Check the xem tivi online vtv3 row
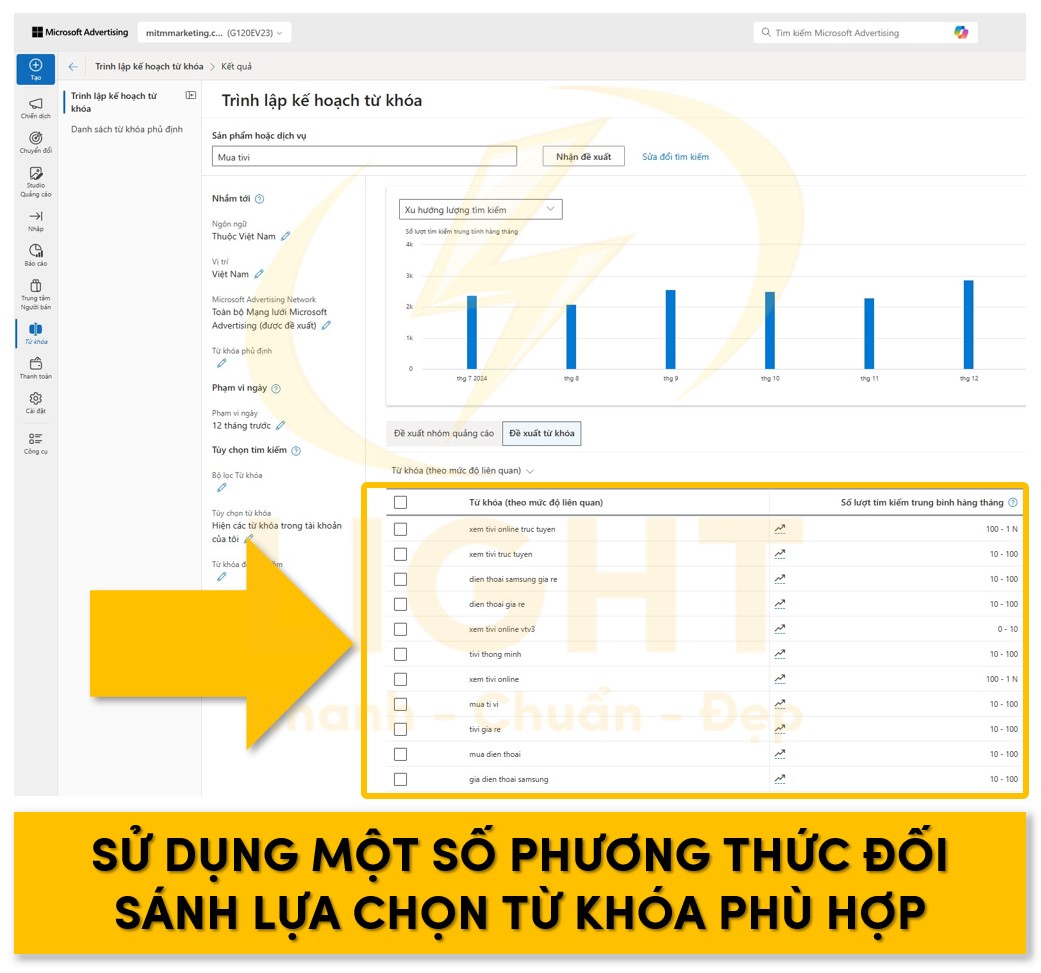Screen dimensions: 1041x973 [x=400, y=629]
